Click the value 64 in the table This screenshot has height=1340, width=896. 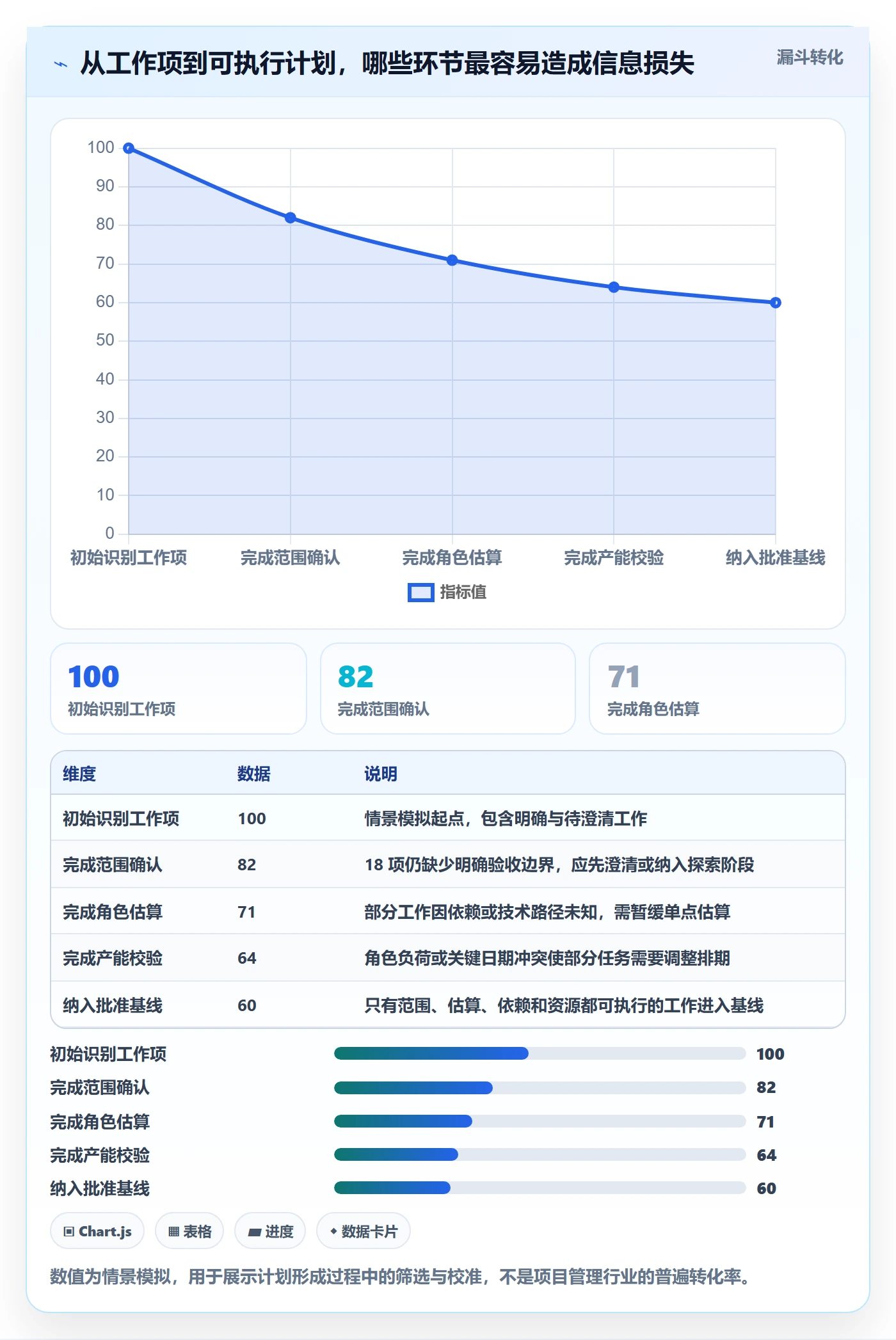[247, 958]
